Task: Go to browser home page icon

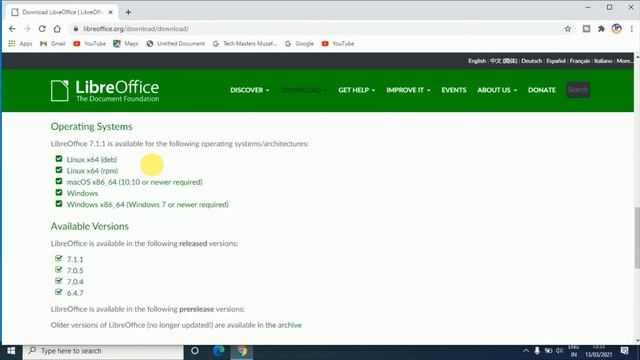Action: click(x=57, y=29)
